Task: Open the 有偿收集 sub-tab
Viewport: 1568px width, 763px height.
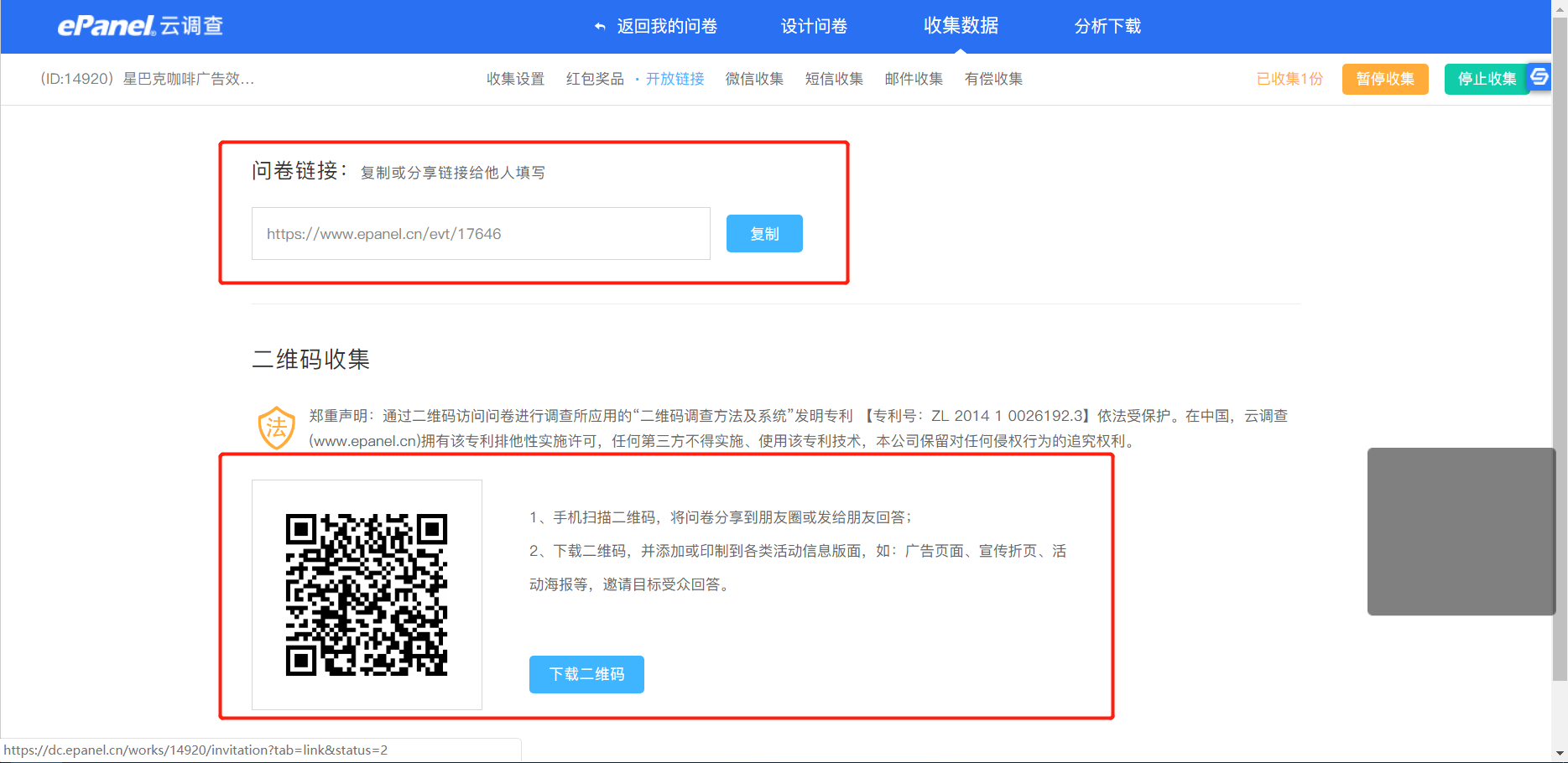Action: coord(993,79)
